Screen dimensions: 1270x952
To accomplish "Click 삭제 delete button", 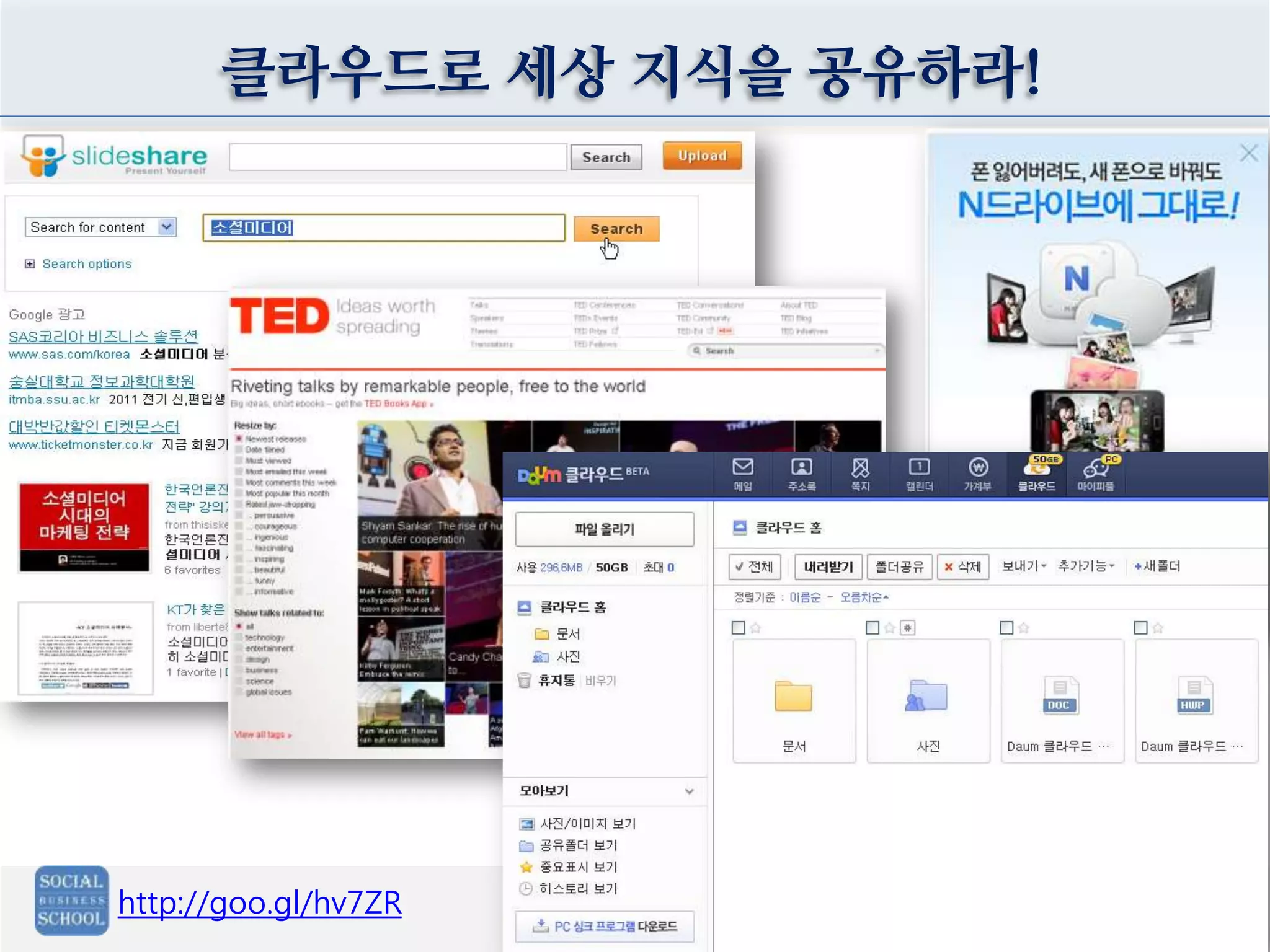I will point(963,566).
